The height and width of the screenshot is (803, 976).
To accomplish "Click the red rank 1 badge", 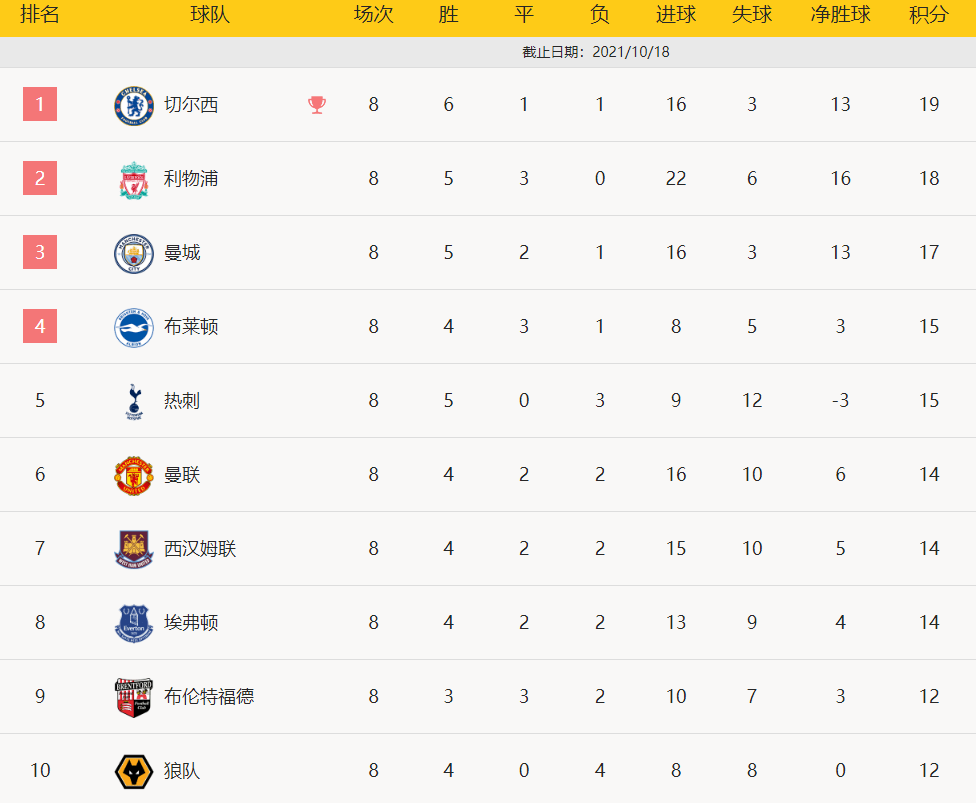I will pyautogui.click(x=40, y=104).
